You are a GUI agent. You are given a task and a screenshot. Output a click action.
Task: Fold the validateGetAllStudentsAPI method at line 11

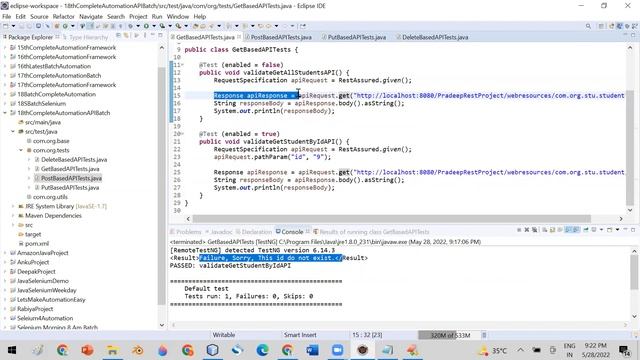tap(182, 65)
